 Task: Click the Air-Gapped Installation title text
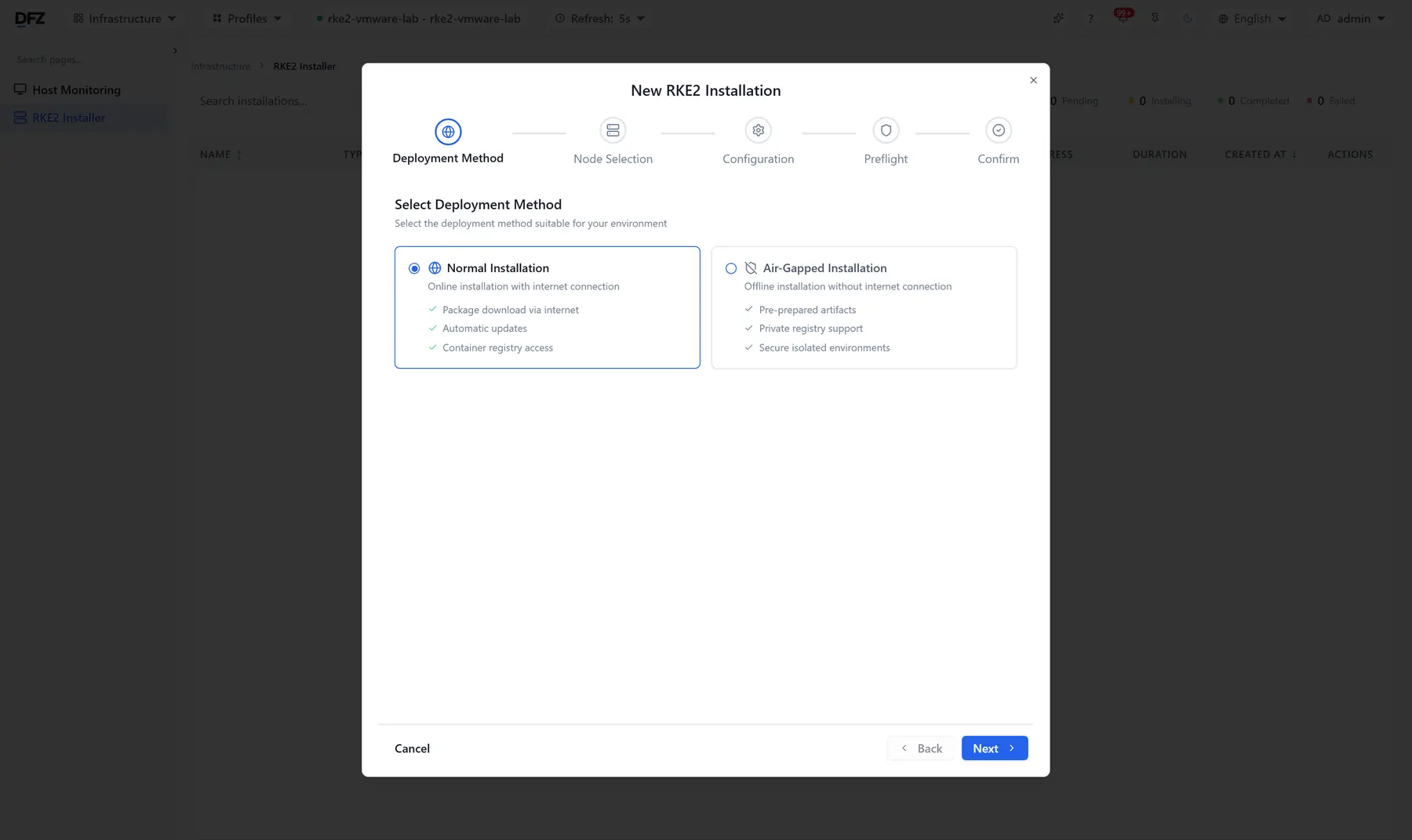[824, 268]
